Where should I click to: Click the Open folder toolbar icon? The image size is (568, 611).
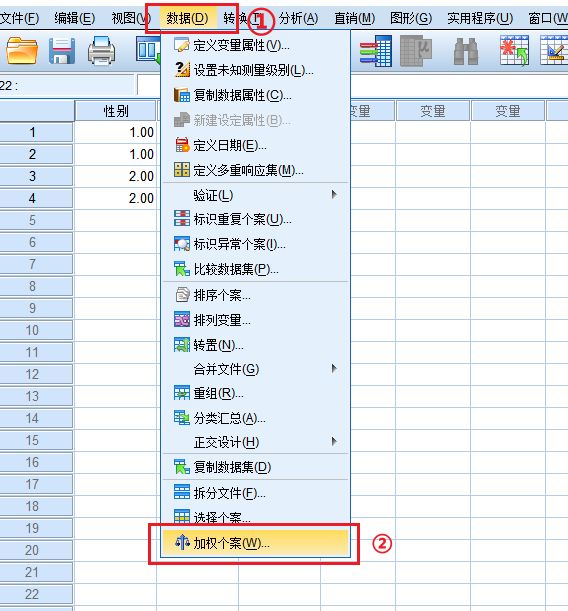[22, 51]
